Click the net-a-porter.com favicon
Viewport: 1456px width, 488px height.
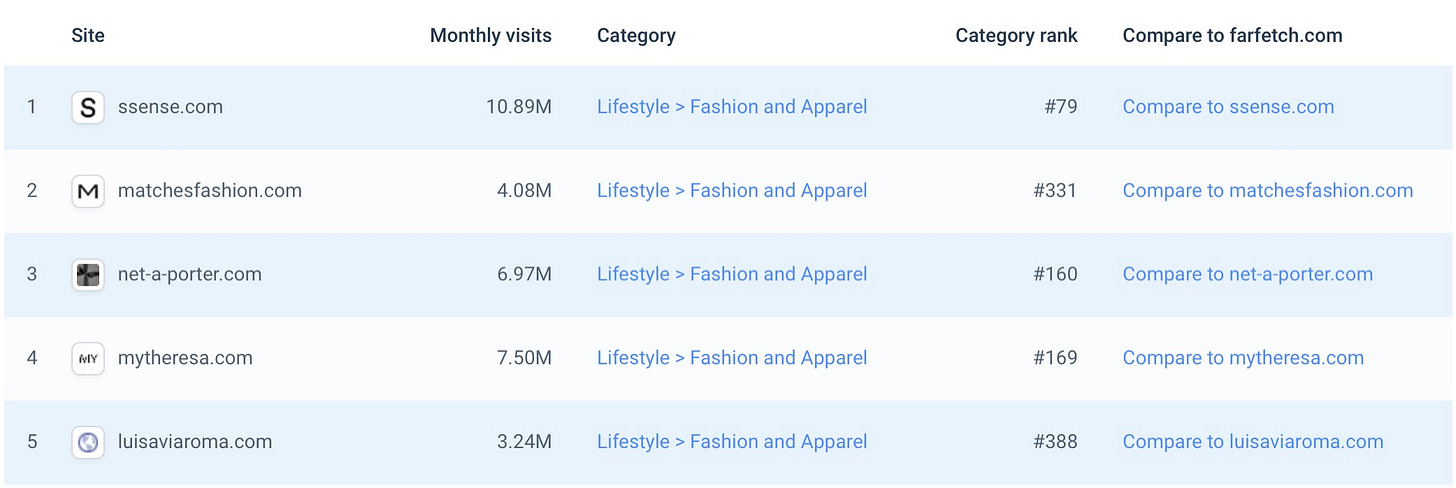click(88, 274)
